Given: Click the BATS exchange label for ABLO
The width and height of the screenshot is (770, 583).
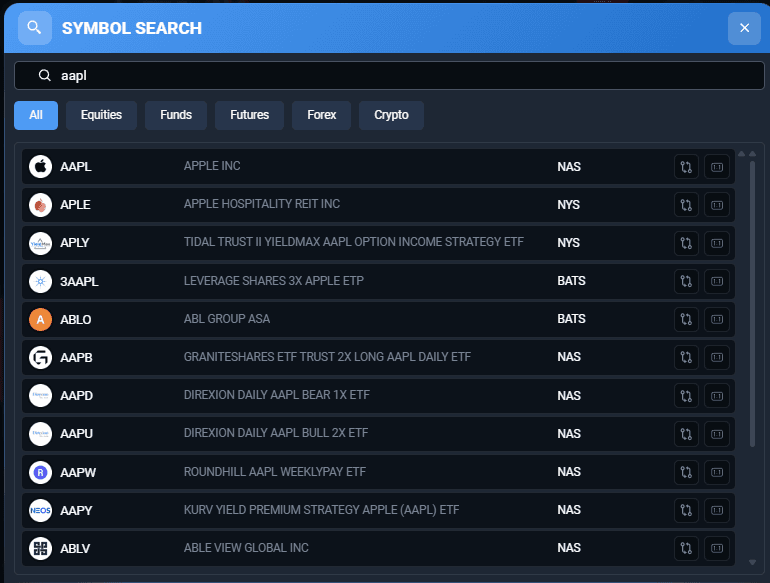Looking at the screenshot, I should point(571,319).
